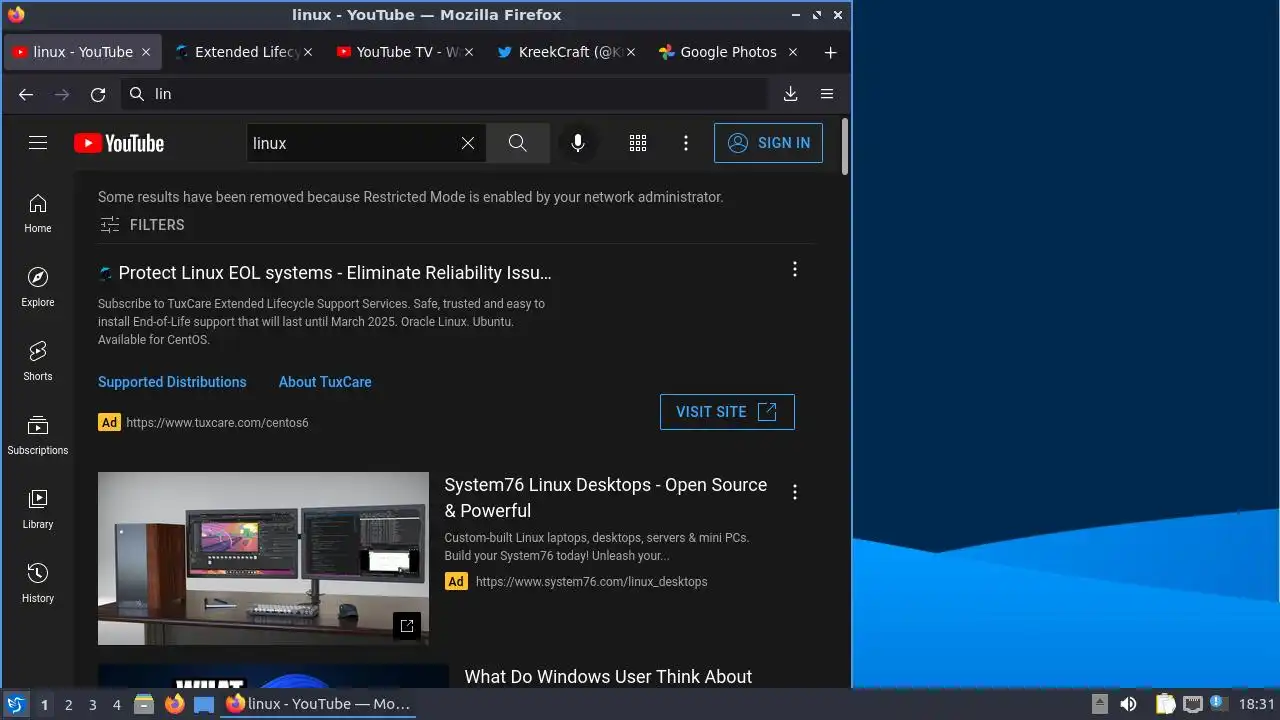Open 'What Do Windows User Think About' video

click(x=608, y=677)
